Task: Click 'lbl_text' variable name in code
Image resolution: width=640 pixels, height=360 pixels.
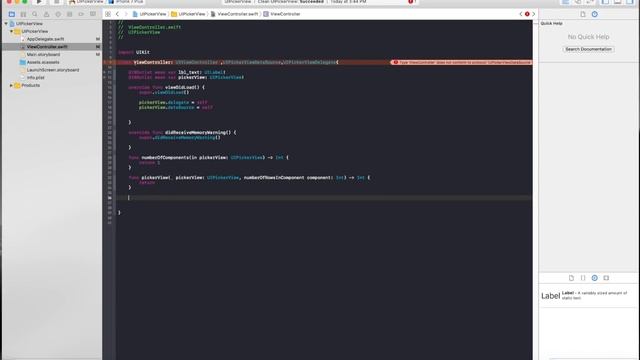Action: tap(189, 72)
